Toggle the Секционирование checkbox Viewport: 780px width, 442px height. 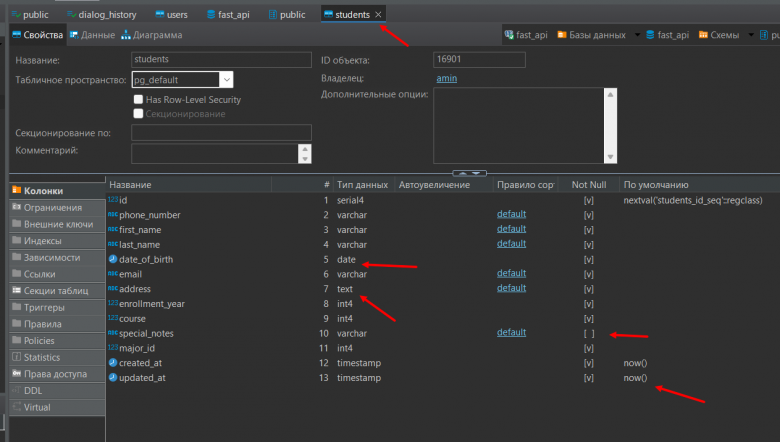(138, 114)
